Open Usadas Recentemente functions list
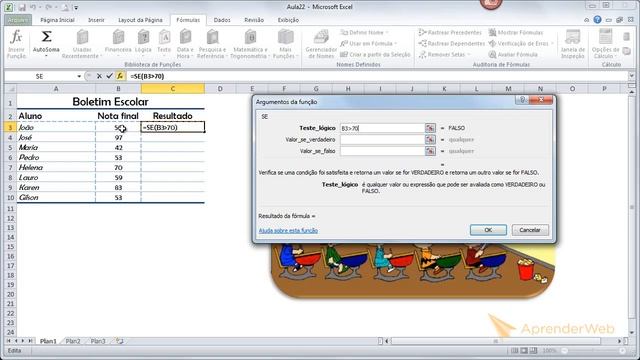This screenshot has width=640, height=360. (x=82, y=44)
